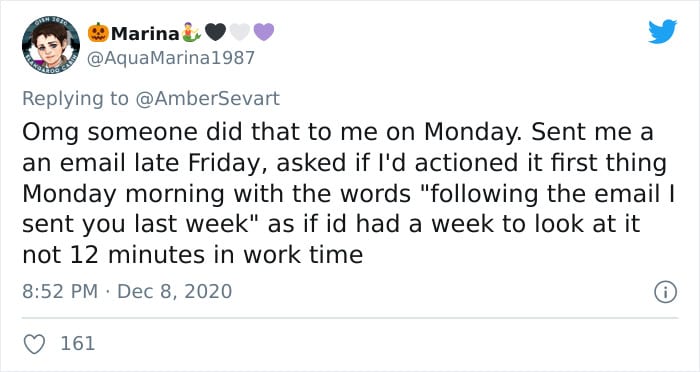This screenshot has width=700, height=372.
Task: View the 161 likes count
Action: 78,344
